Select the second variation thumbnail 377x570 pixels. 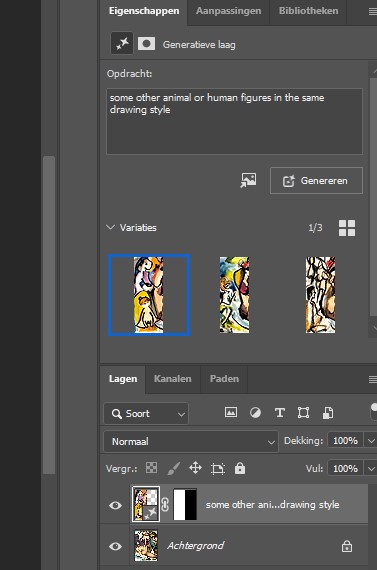click(x=234, y=295)
